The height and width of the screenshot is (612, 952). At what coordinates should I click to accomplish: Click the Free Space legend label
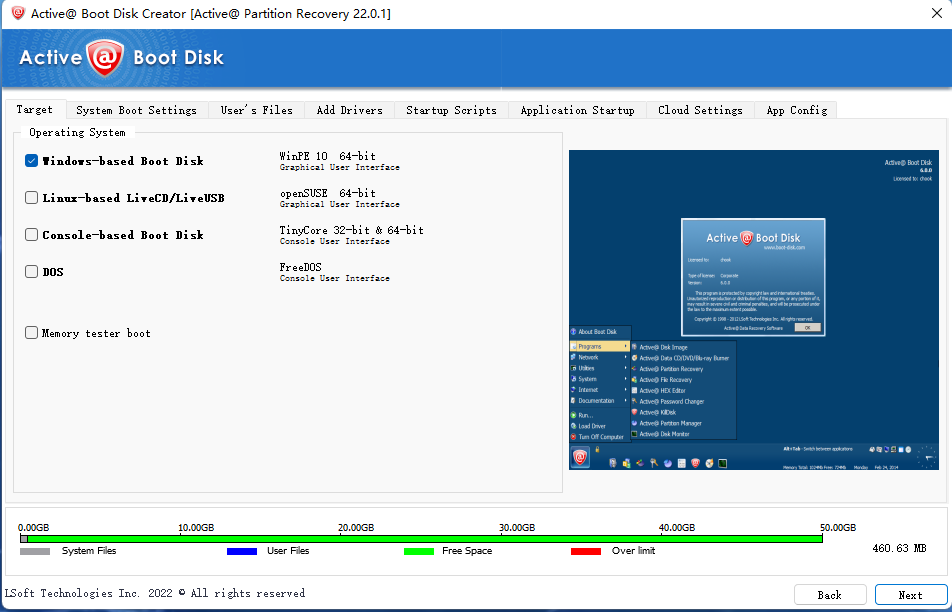click(467, 551)
